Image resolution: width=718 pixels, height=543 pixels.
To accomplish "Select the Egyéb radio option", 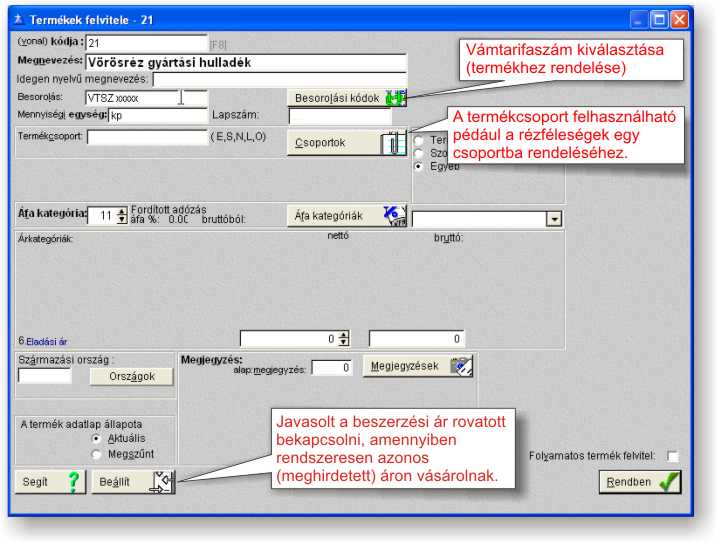I will tap(419, 166).
